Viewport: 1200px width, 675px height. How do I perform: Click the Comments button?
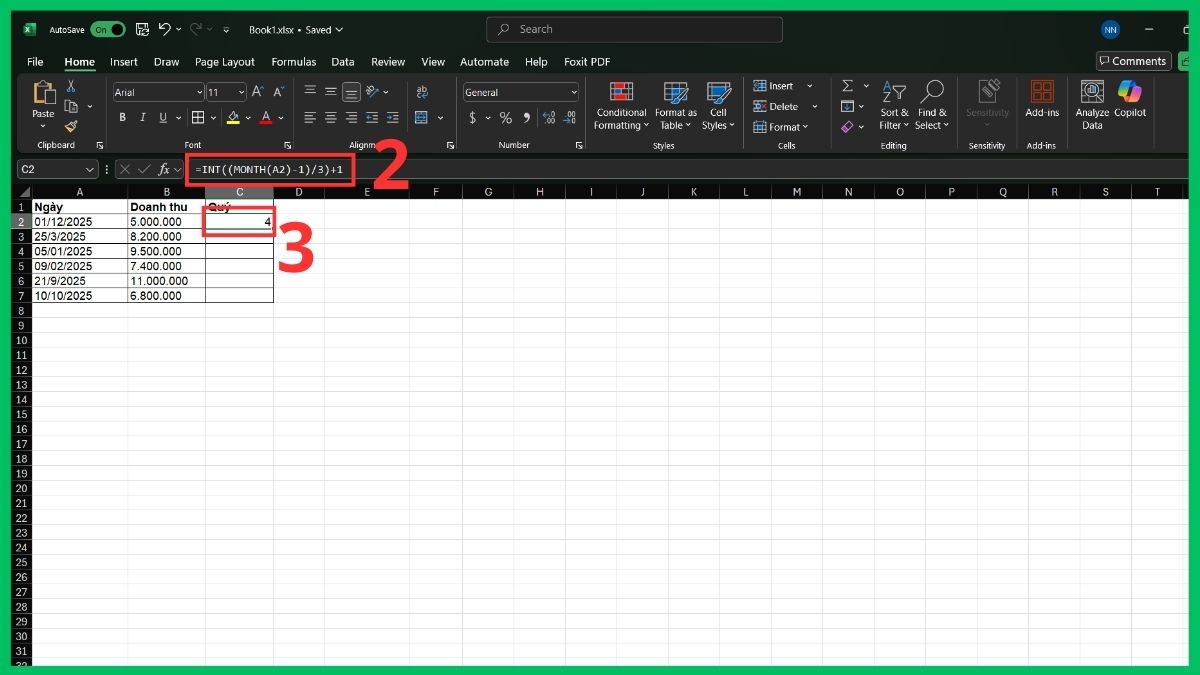(x=1133, y=61)
